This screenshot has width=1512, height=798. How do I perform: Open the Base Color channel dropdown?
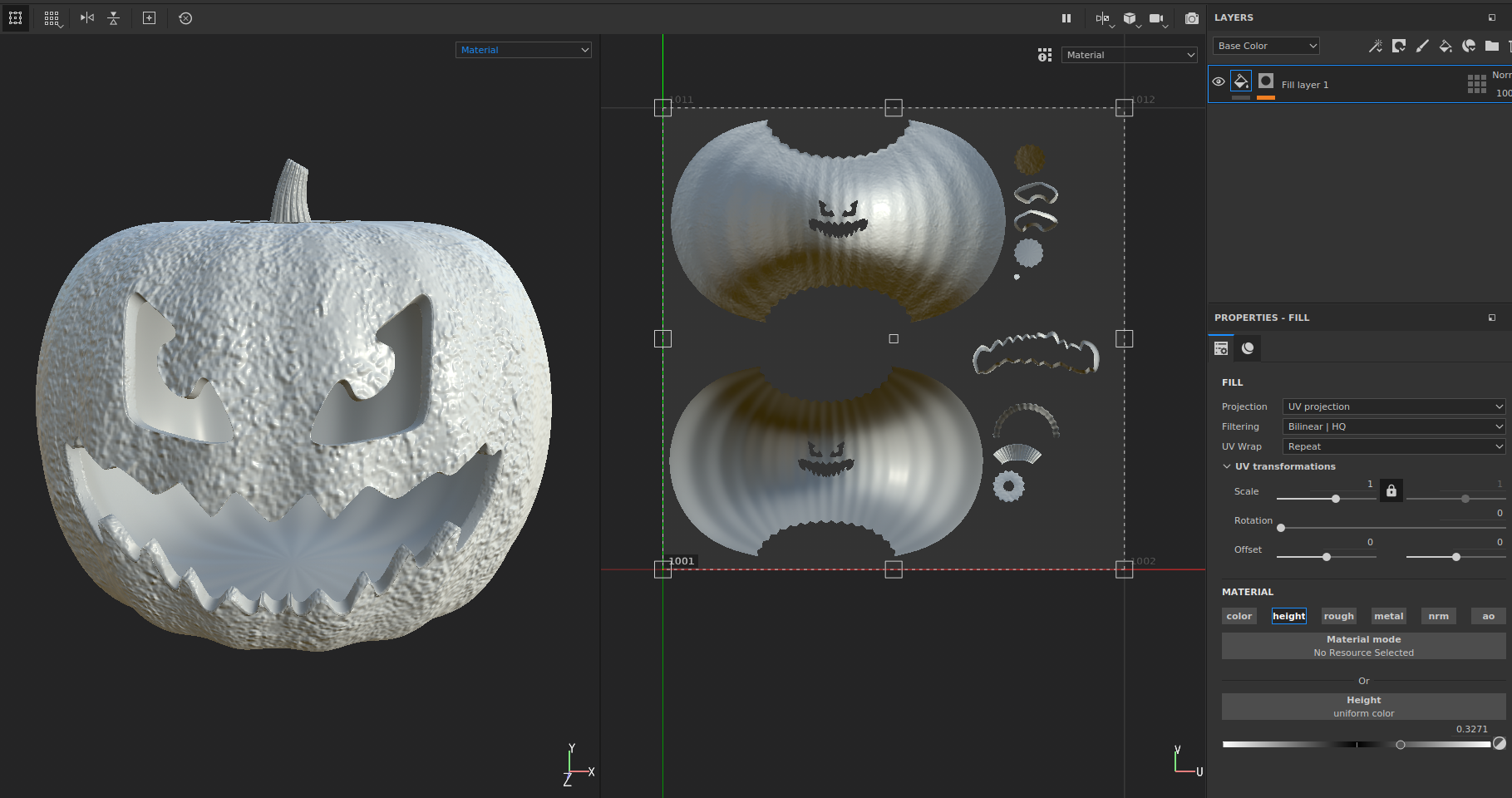click(x=1265, y=46)
